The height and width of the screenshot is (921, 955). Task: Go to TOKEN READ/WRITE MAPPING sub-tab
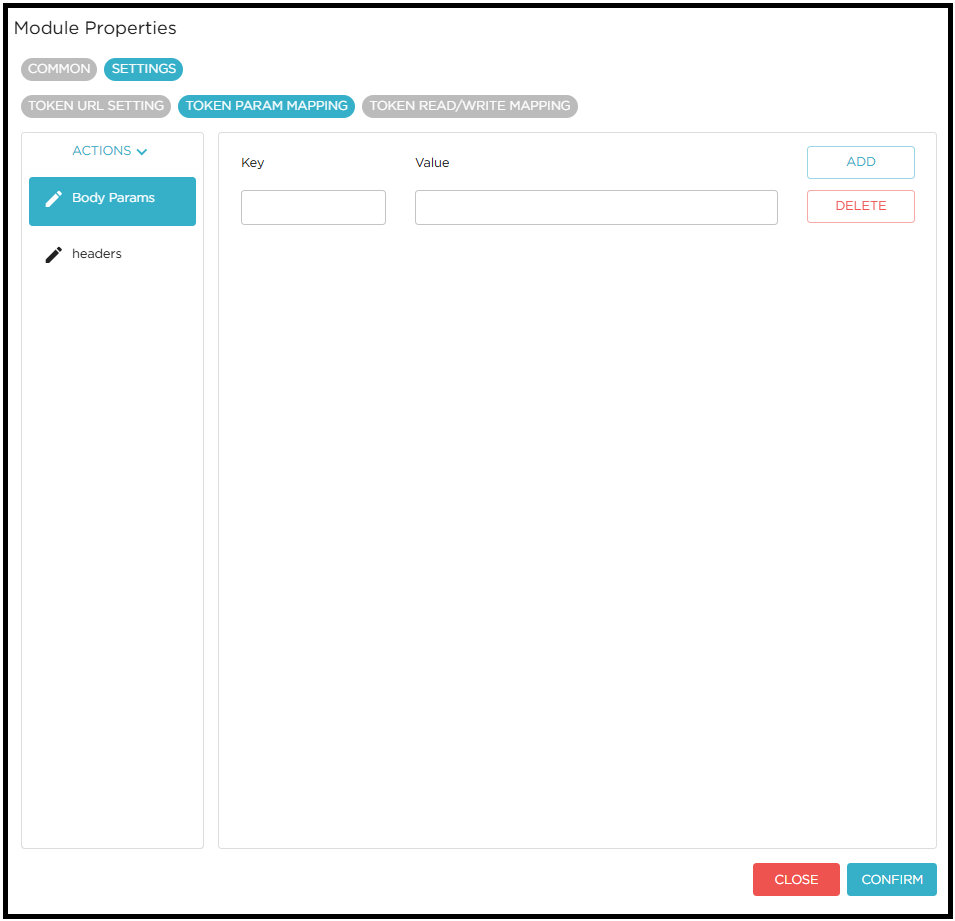click(469, 106)
